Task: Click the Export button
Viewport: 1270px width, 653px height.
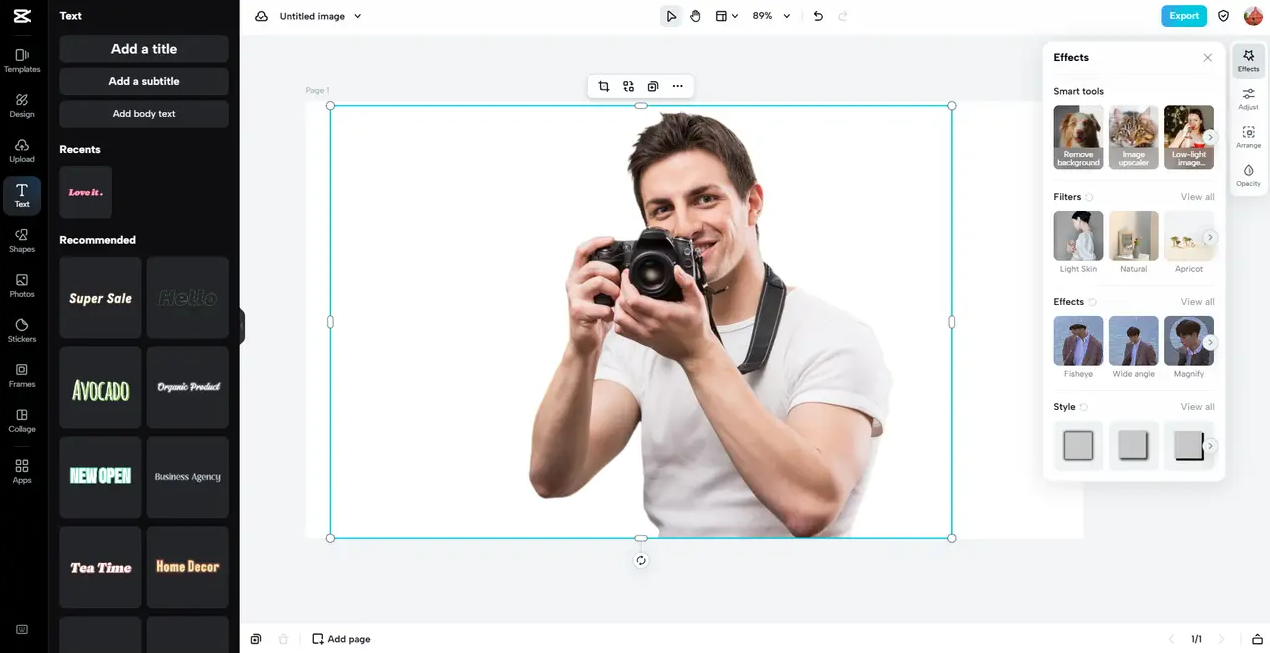Action: (1184, 16)
